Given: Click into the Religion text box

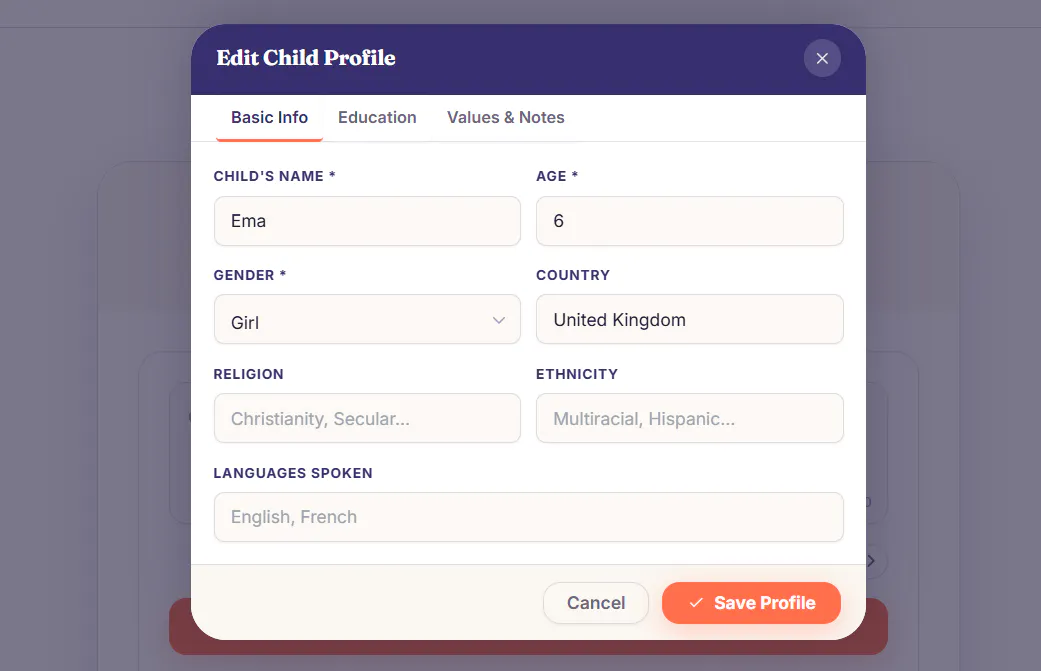Looking at the screenshot, I should point(367,418).
